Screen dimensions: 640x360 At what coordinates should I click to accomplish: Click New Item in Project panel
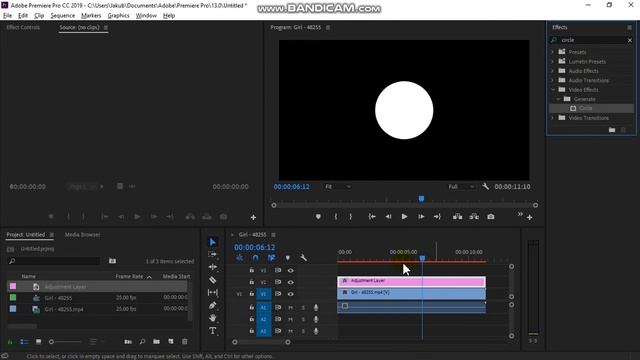171,342
